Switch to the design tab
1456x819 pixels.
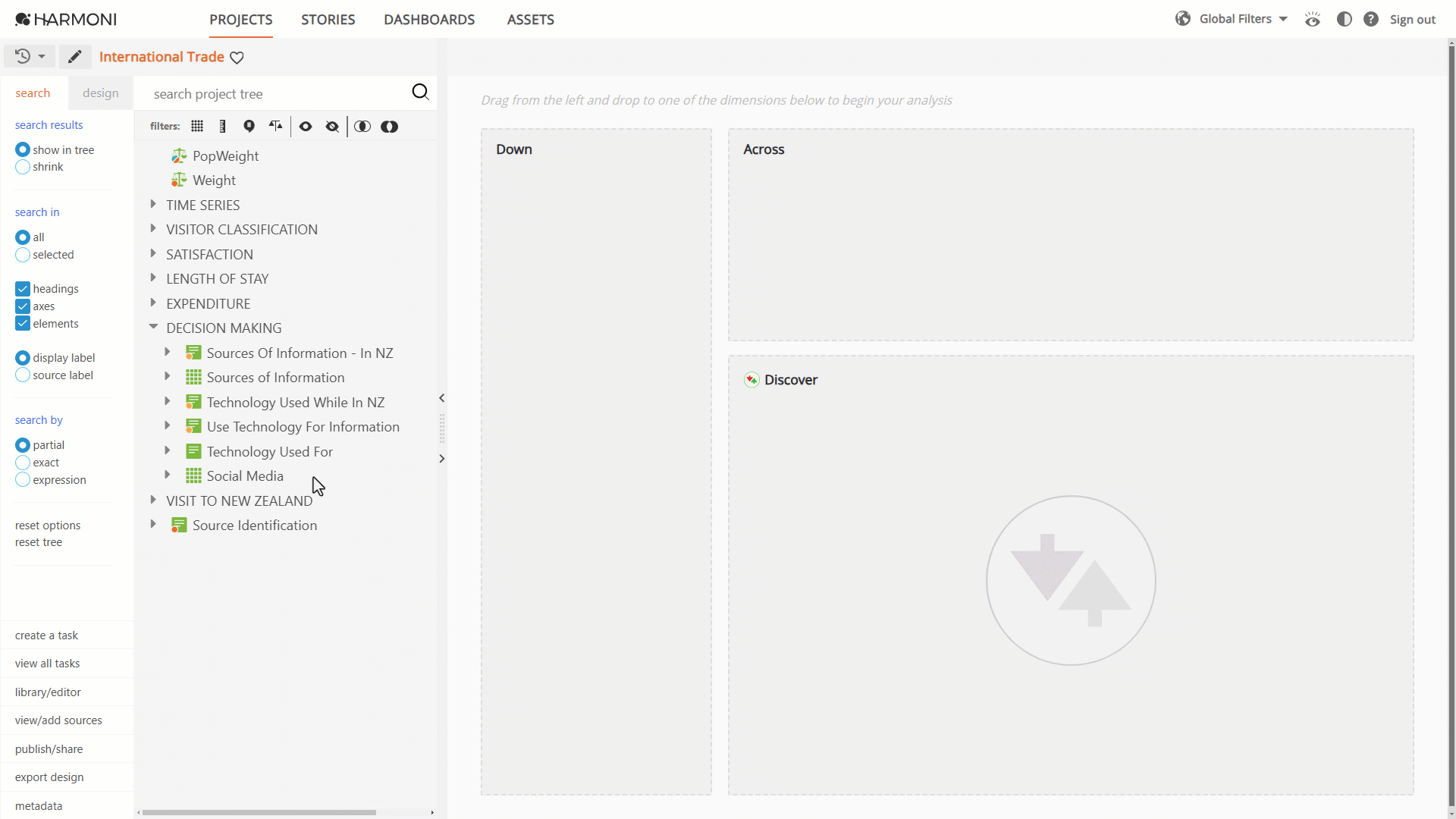tap(101, 93)
